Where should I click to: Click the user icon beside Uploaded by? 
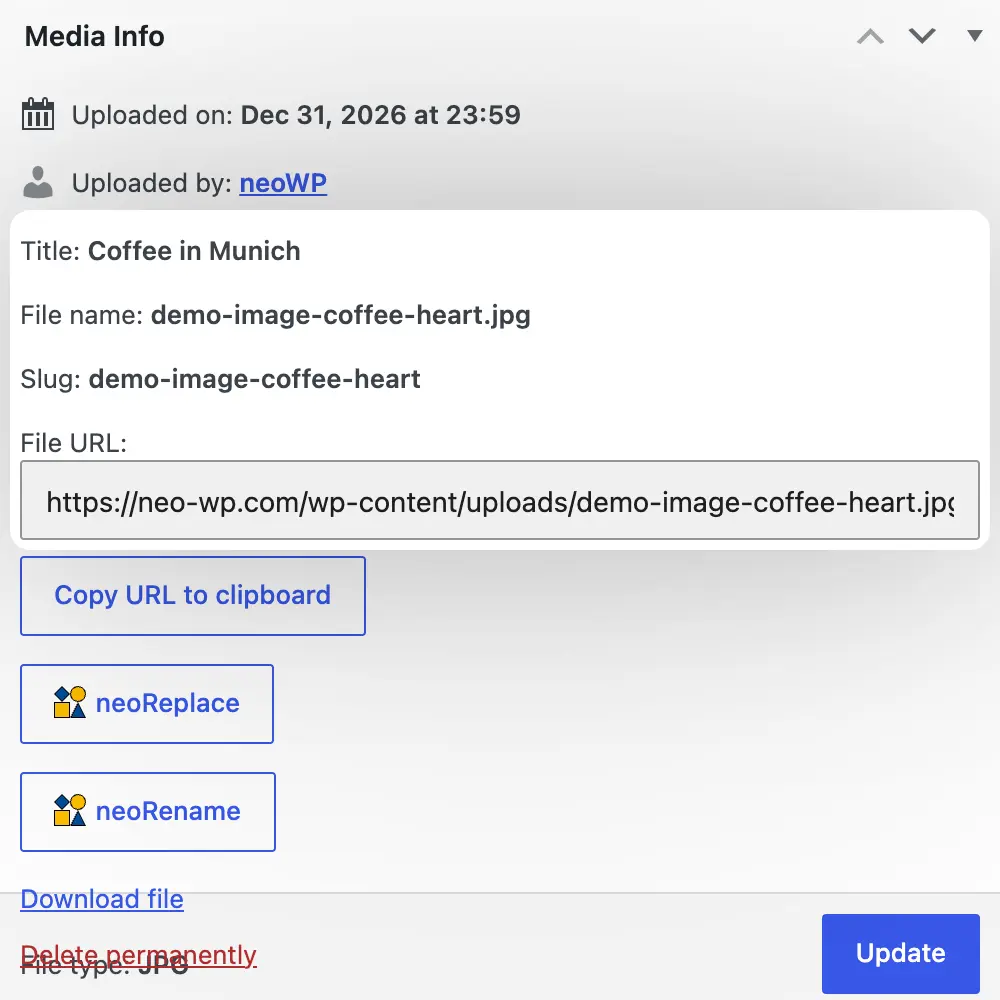(38, 182)
